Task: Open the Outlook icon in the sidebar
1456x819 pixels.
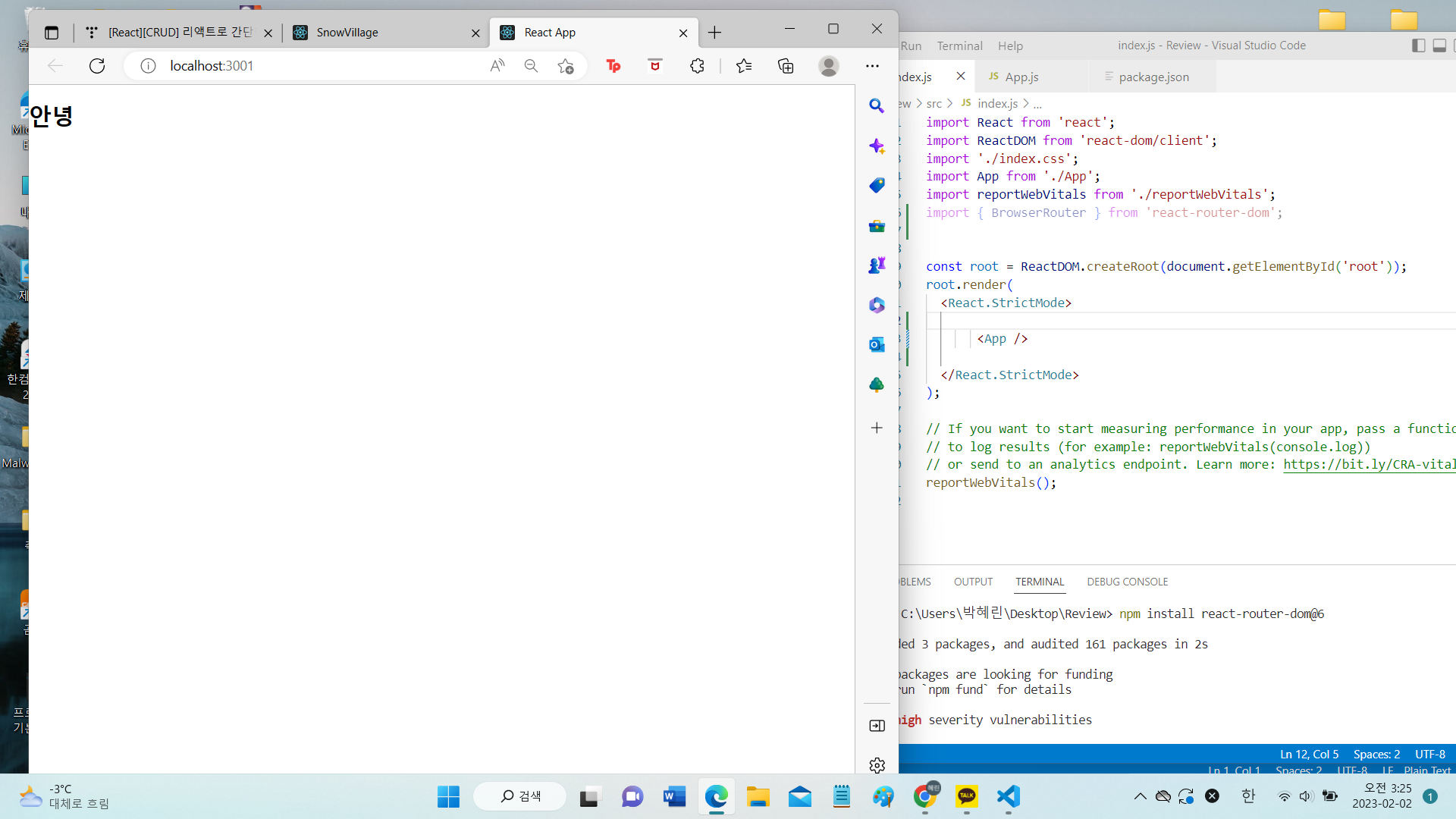Action: [x=877, y=345]
